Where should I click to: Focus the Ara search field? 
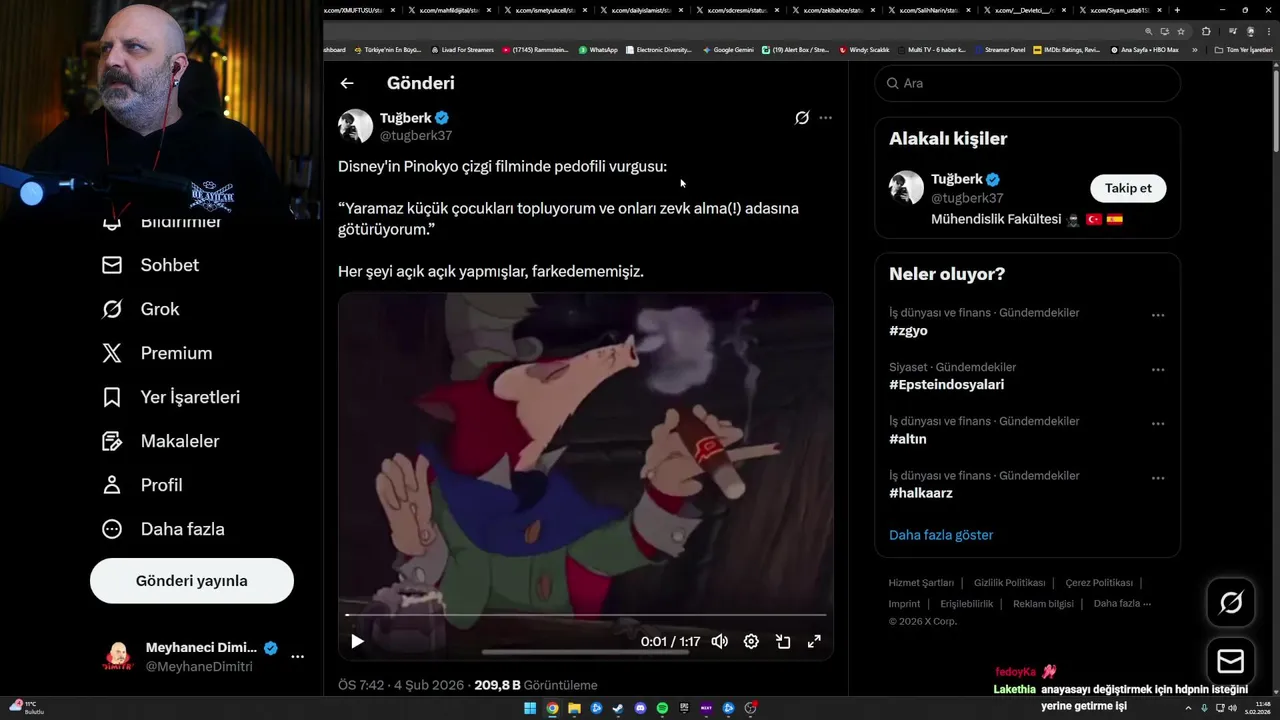point(1028,83)
